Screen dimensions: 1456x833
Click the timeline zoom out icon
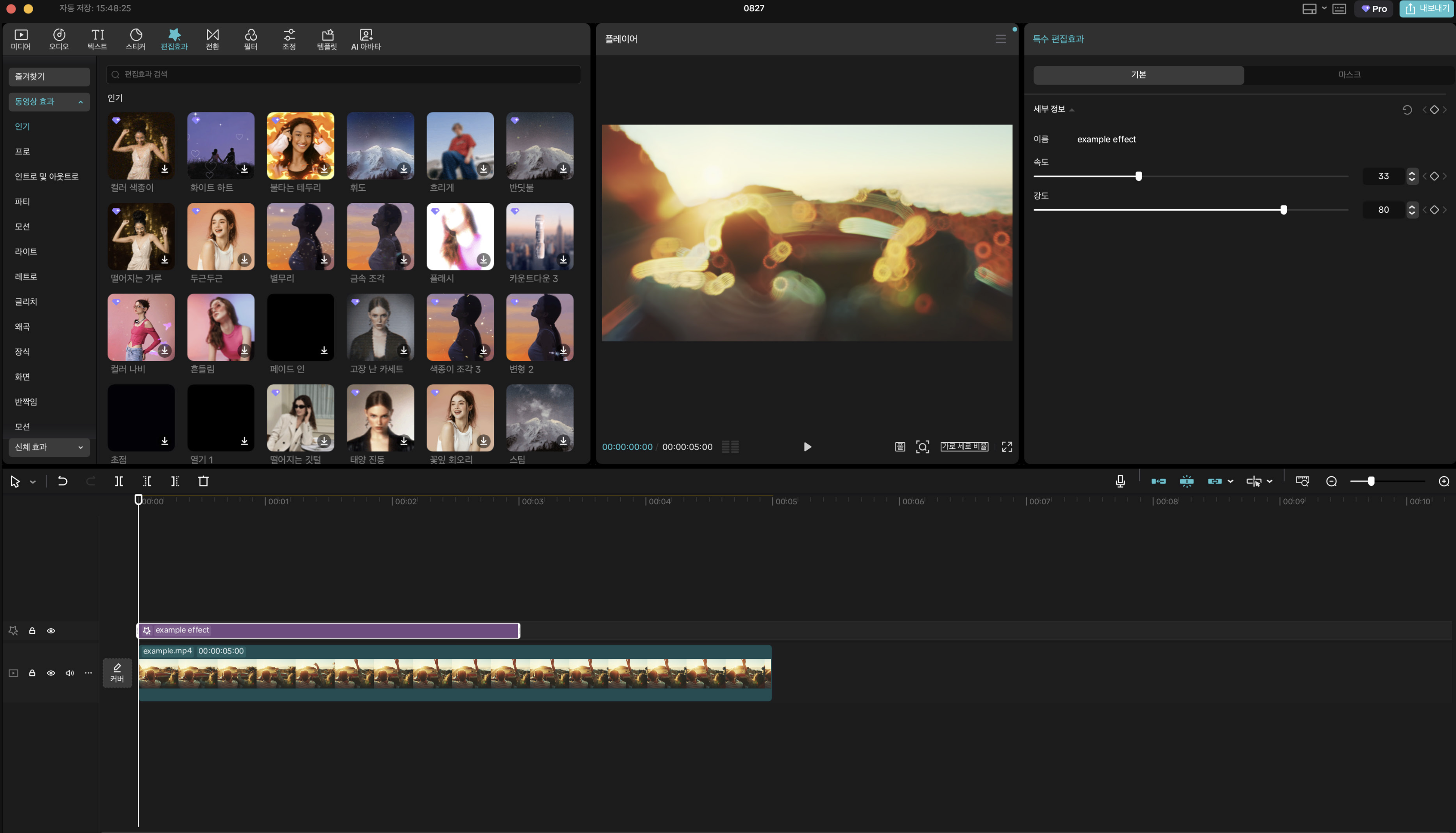point(1331,481)
